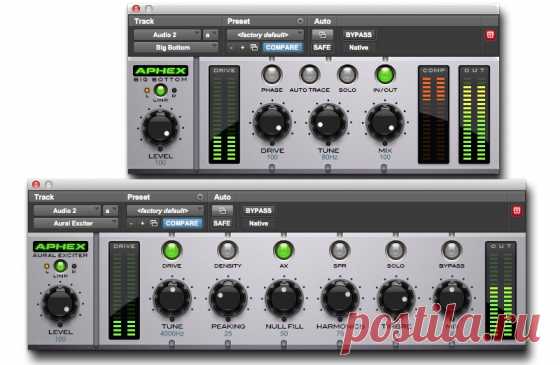
Task: Toggle the DRIVE button in Aural Exciter
Action: [172, 250]
